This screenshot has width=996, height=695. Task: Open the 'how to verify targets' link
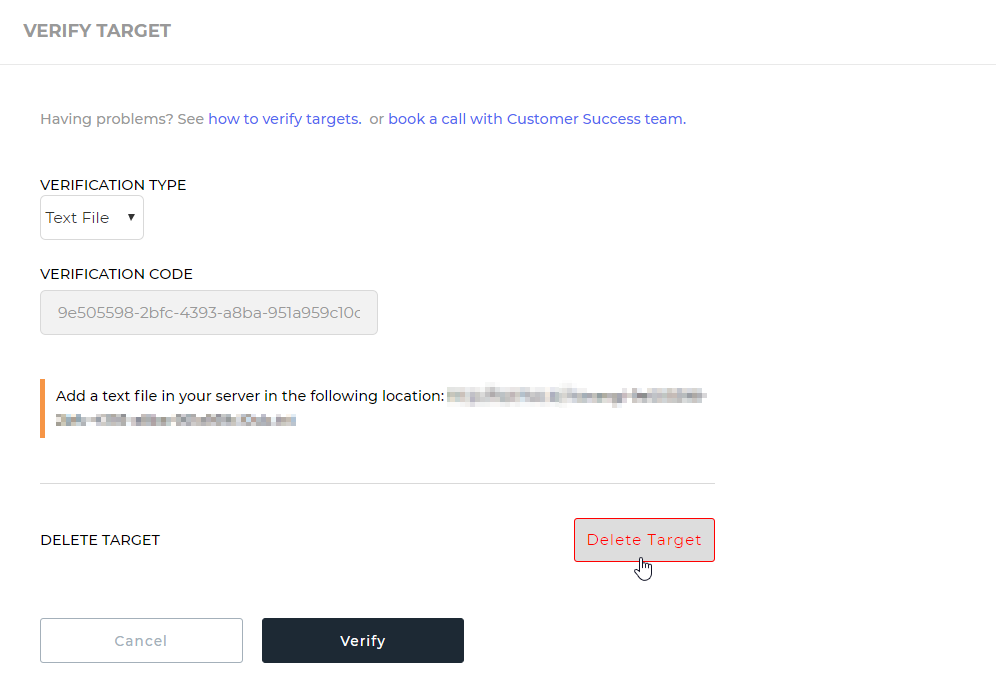[x=285, y=119]
